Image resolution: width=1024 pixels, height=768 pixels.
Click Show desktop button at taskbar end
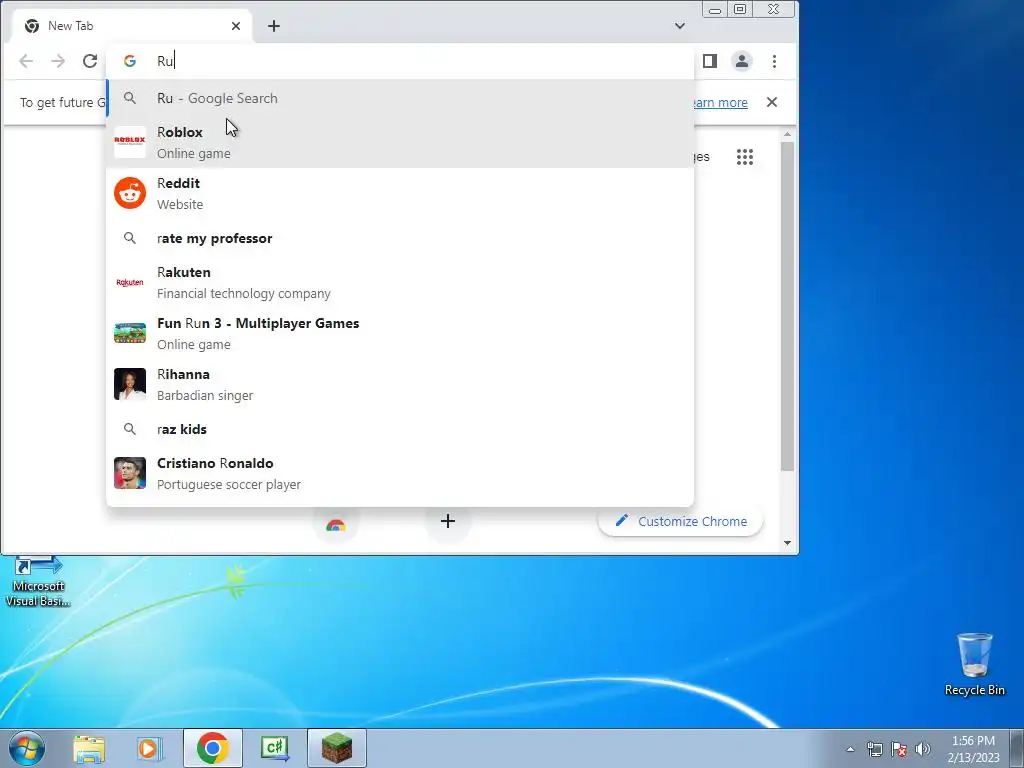click(x=1017, y=748)
